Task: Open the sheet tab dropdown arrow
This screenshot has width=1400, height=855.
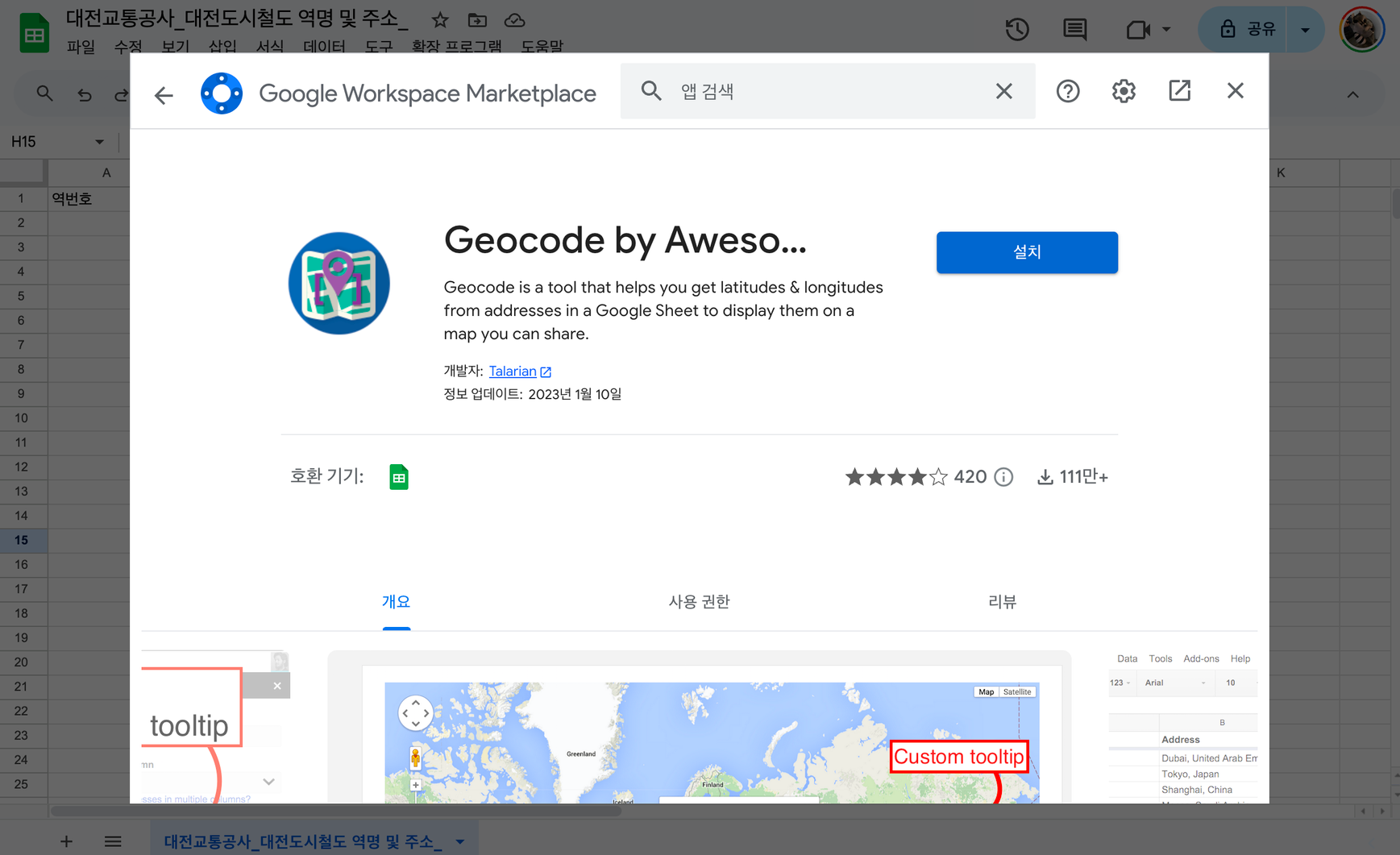Action: (459, 841)
